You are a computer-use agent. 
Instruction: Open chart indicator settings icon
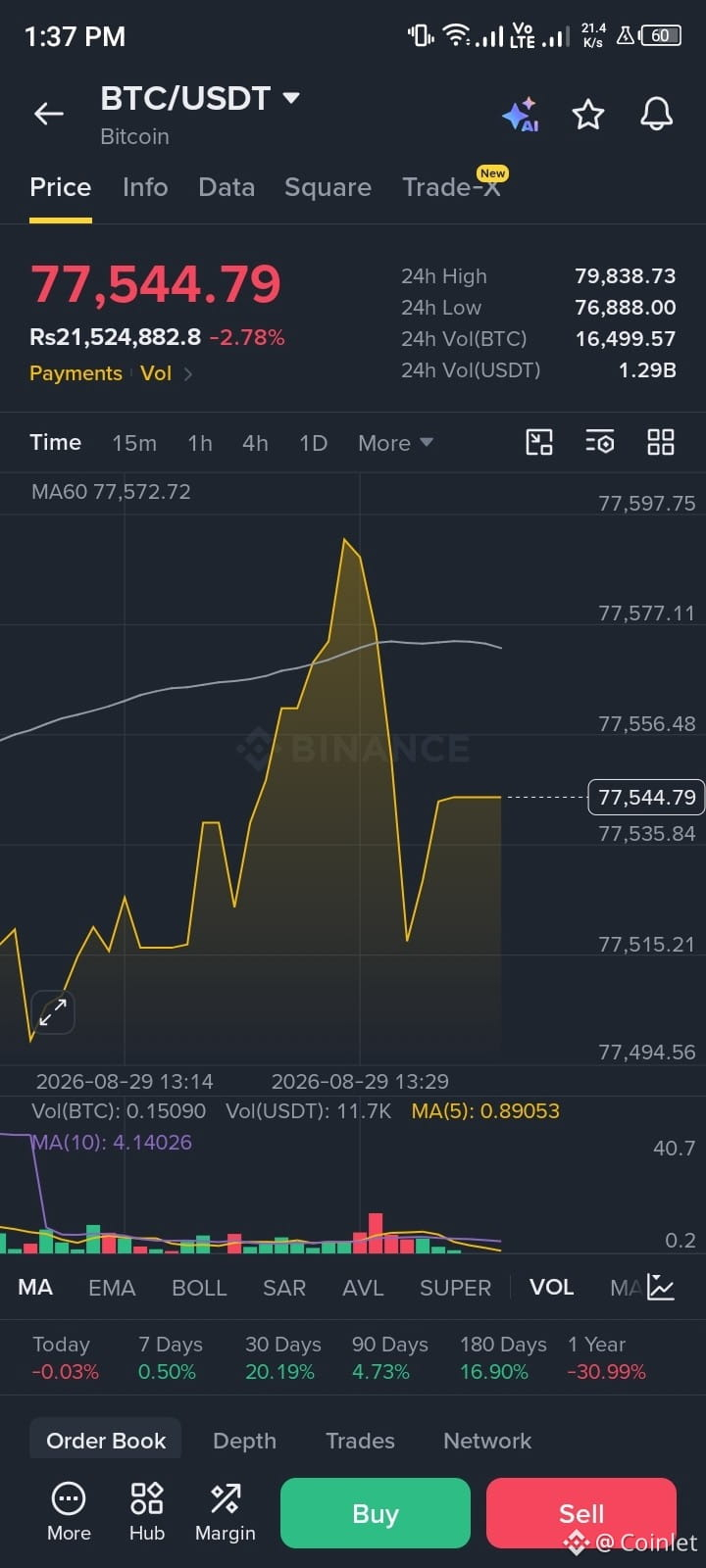[x=600, y=442]
